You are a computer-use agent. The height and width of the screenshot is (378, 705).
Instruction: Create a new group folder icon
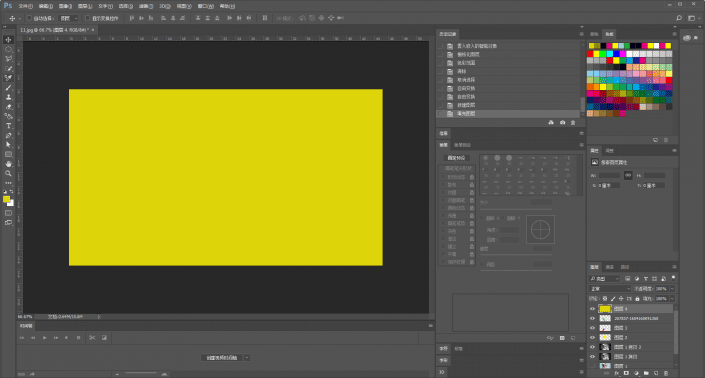pos(646,373)
